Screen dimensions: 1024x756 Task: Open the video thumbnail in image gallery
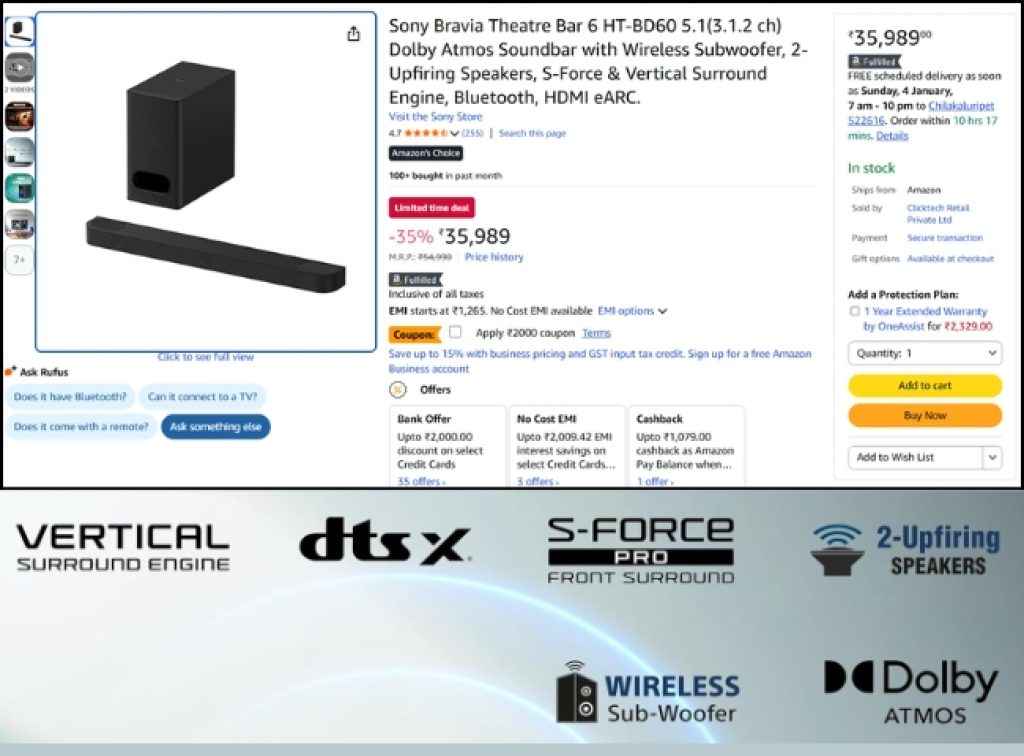coord(20,67)
